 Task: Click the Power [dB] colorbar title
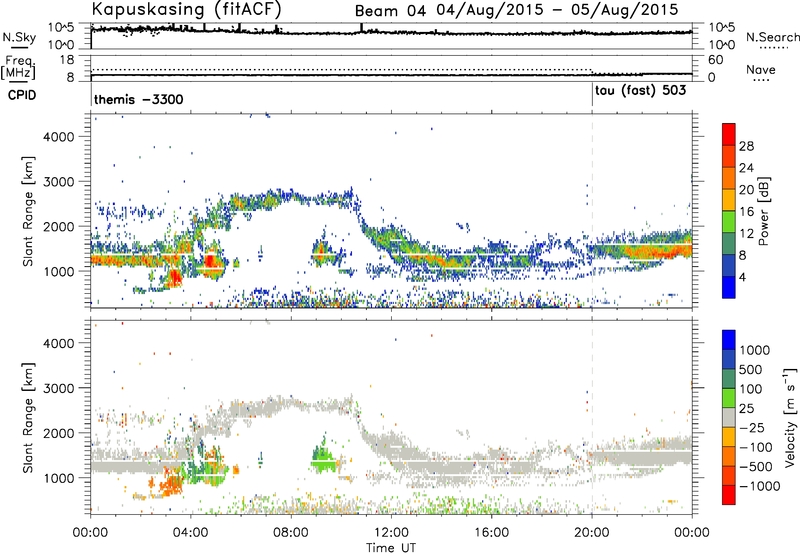click(x=764, y=211)
